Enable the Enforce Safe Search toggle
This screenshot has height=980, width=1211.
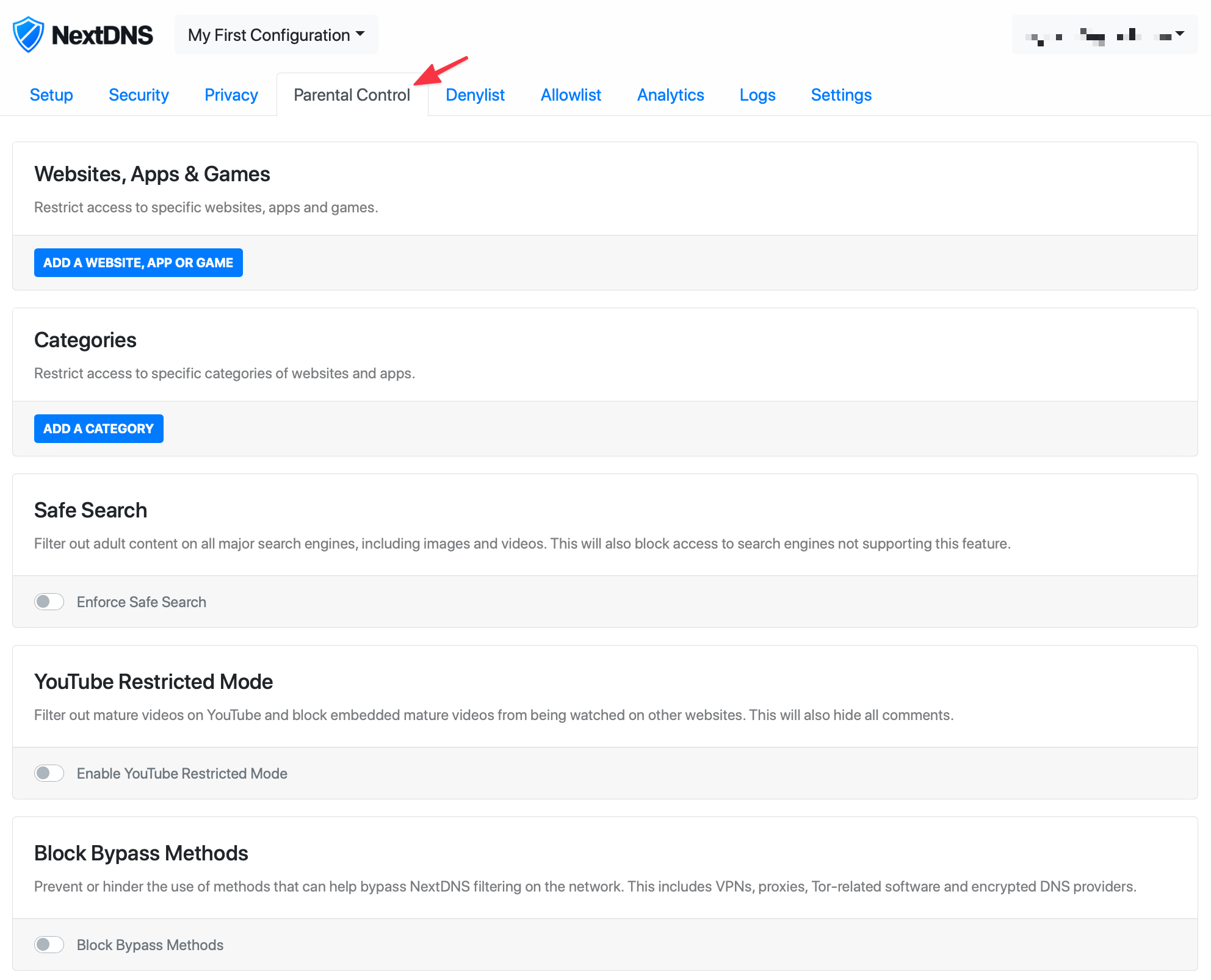(x=49, y=602)
